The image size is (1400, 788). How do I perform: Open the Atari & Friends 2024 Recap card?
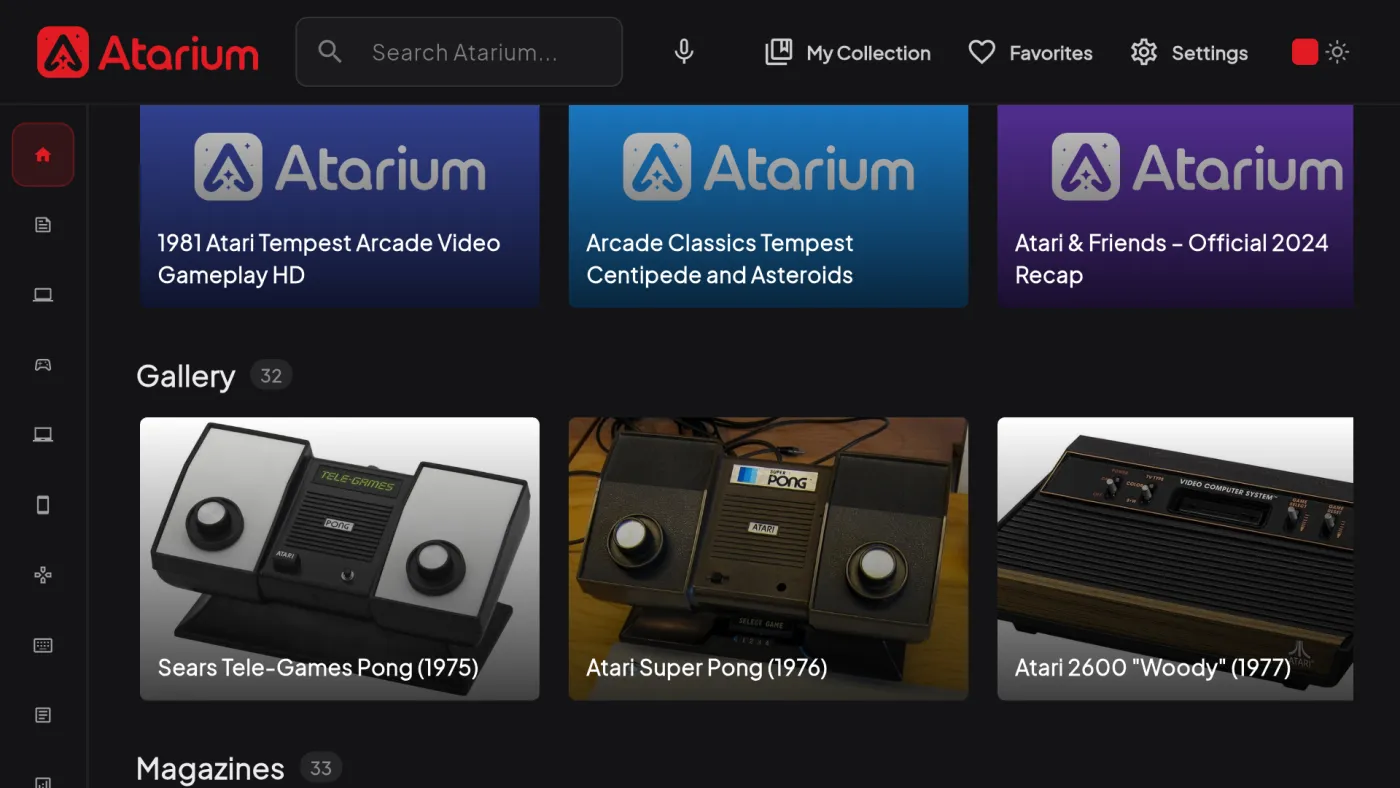click(1175, 206)
